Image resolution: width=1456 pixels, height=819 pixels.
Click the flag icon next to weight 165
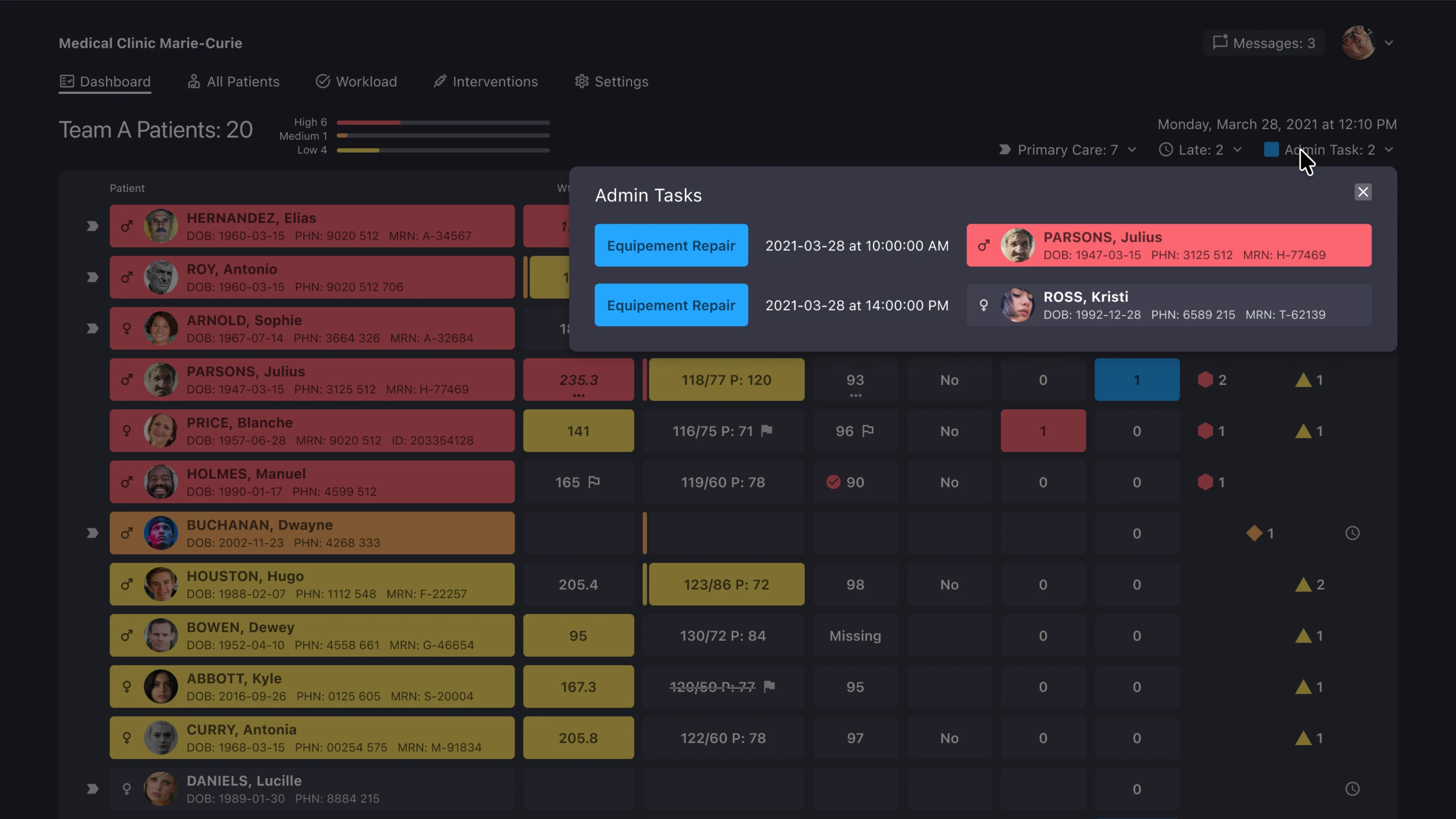[594, 482]
